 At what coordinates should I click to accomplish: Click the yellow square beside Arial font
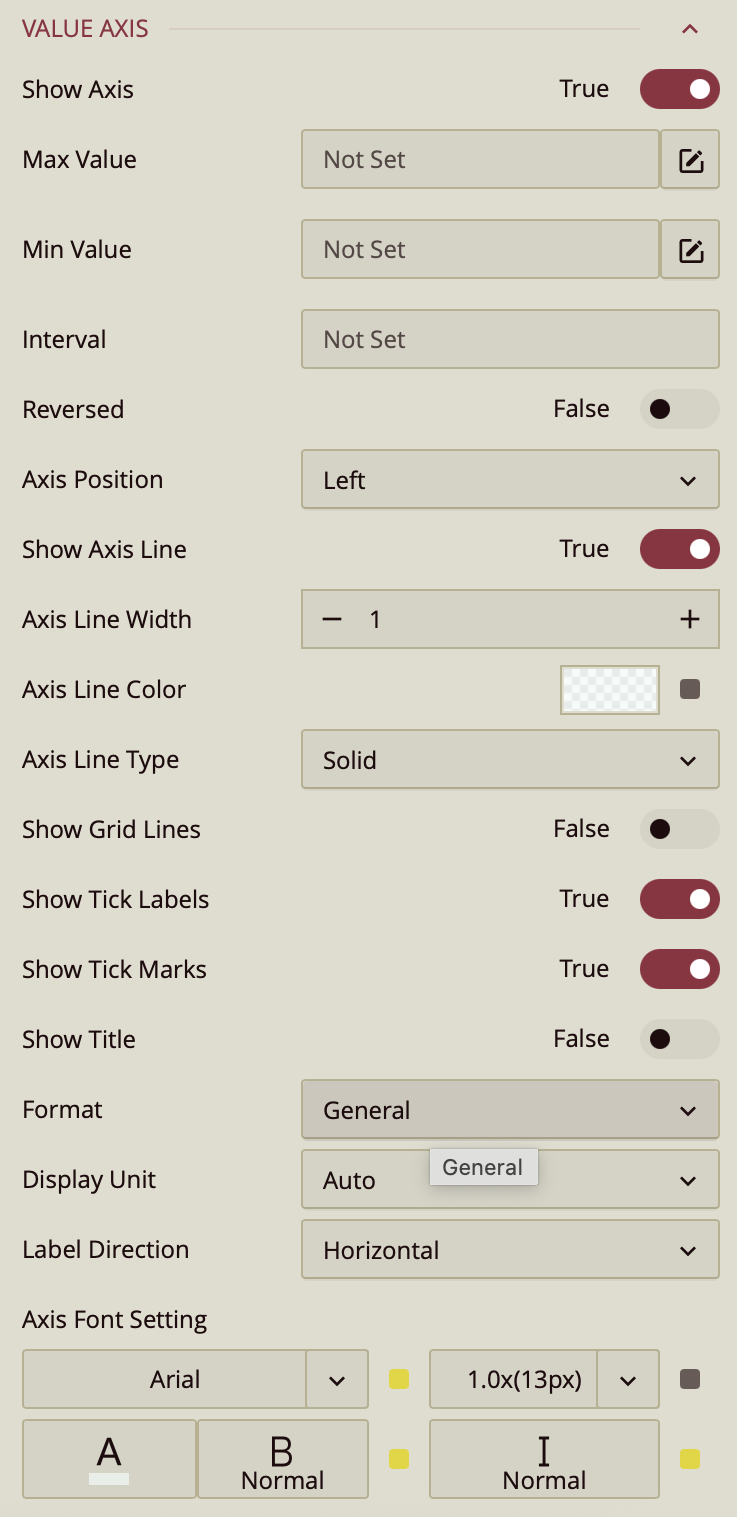pyautogui.click(x=399, y=1380)
